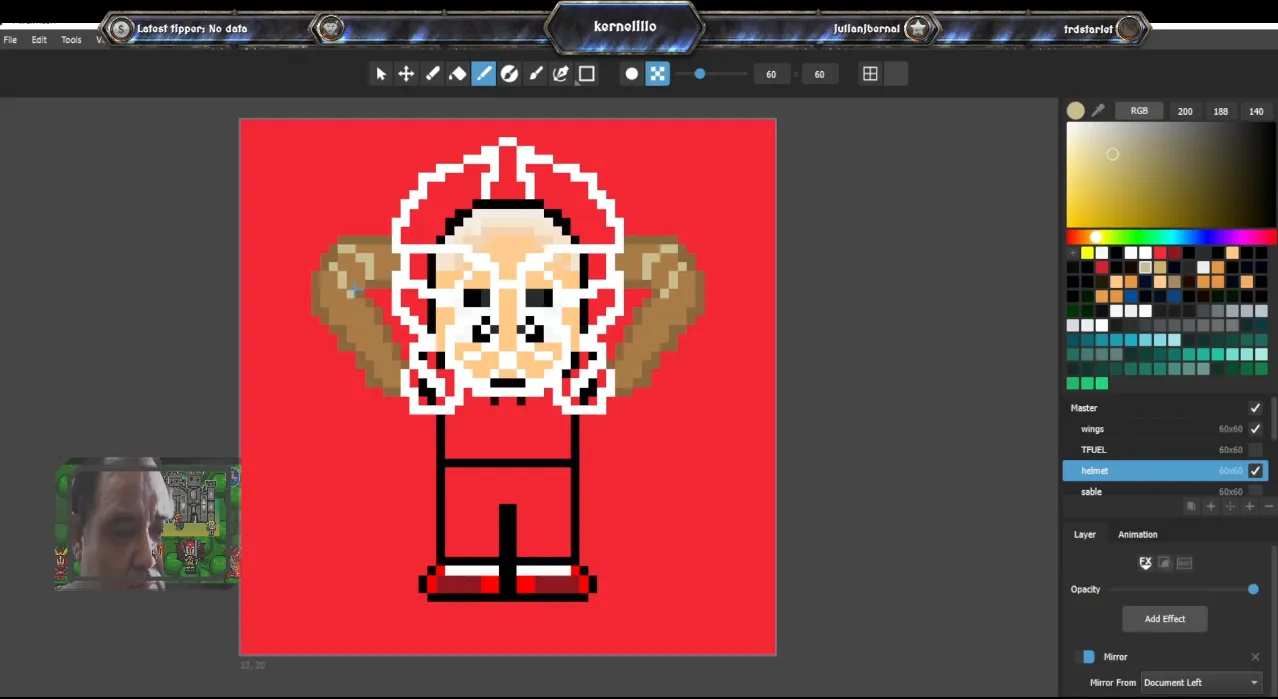Open the middle layer properties icon
This screenshot has height=699, width=1278.
point(1164,563)
